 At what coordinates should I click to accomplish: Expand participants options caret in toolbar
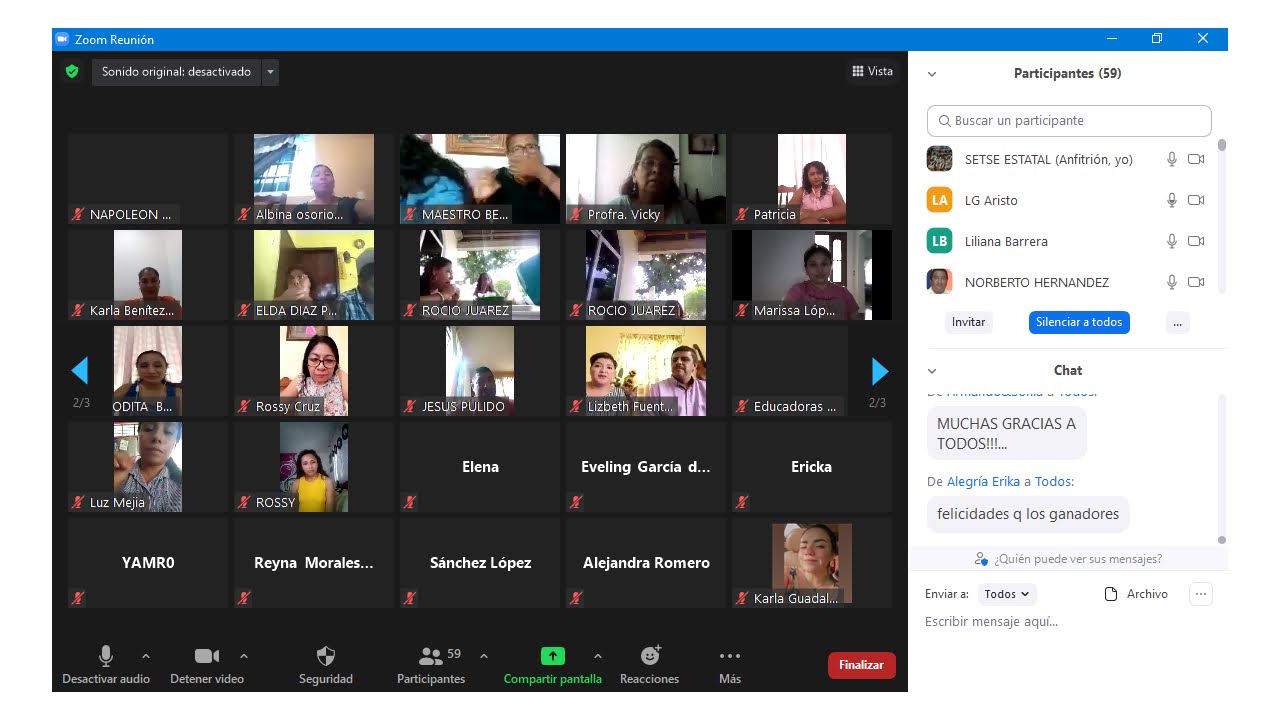[x=484, y=656]
